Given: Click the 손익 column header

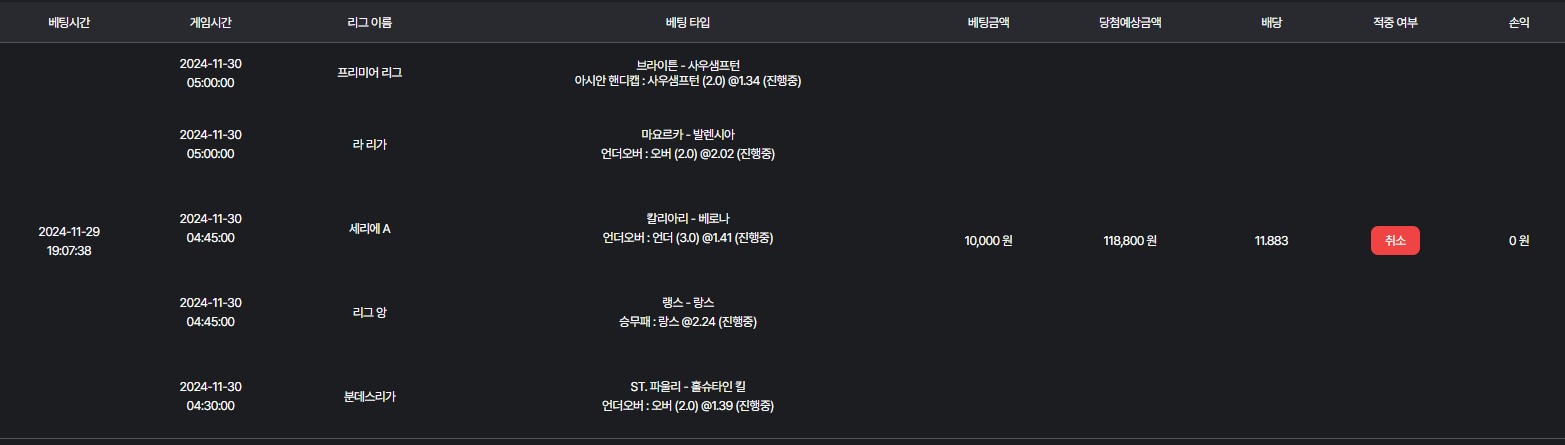Looking at the screenshot, I should tap(1519, 22).
